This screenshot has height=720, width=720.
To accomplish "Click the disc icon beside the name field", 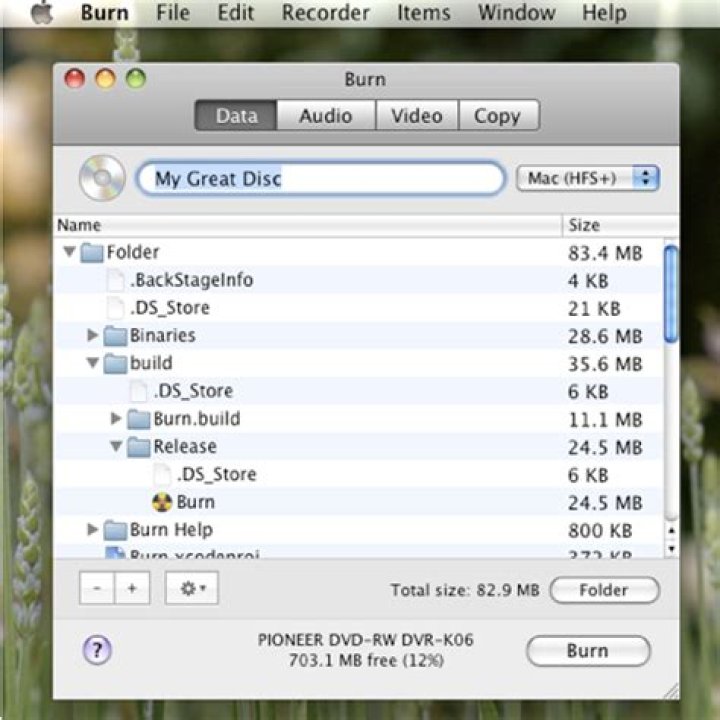I will coord(102,178).
